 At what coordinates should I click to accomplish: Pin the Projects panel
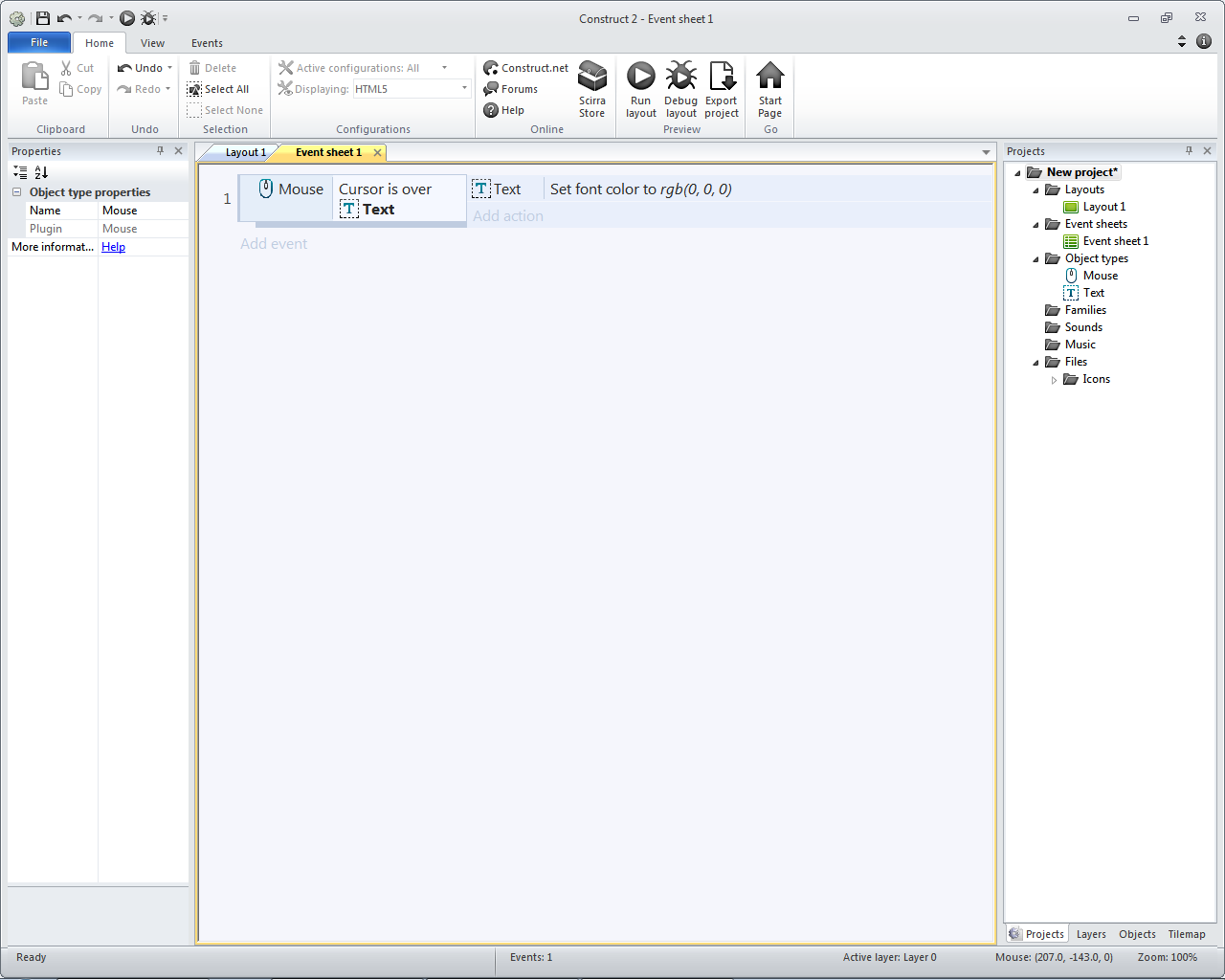pos(1189,151)
